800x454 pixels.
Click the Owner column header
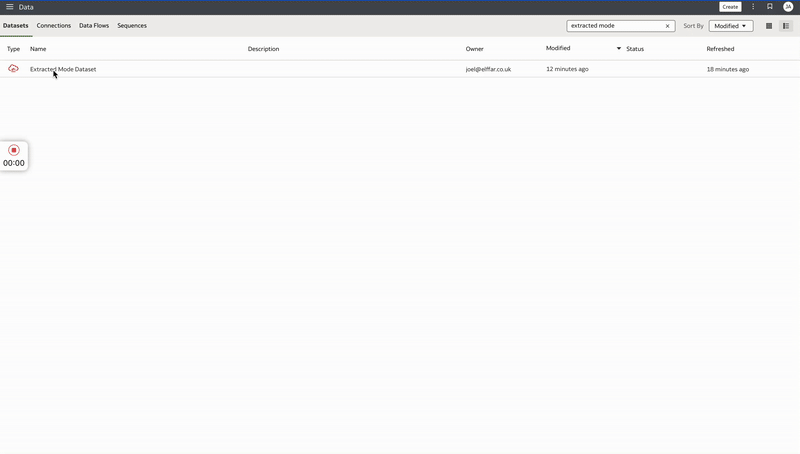(x=474, y=49)
